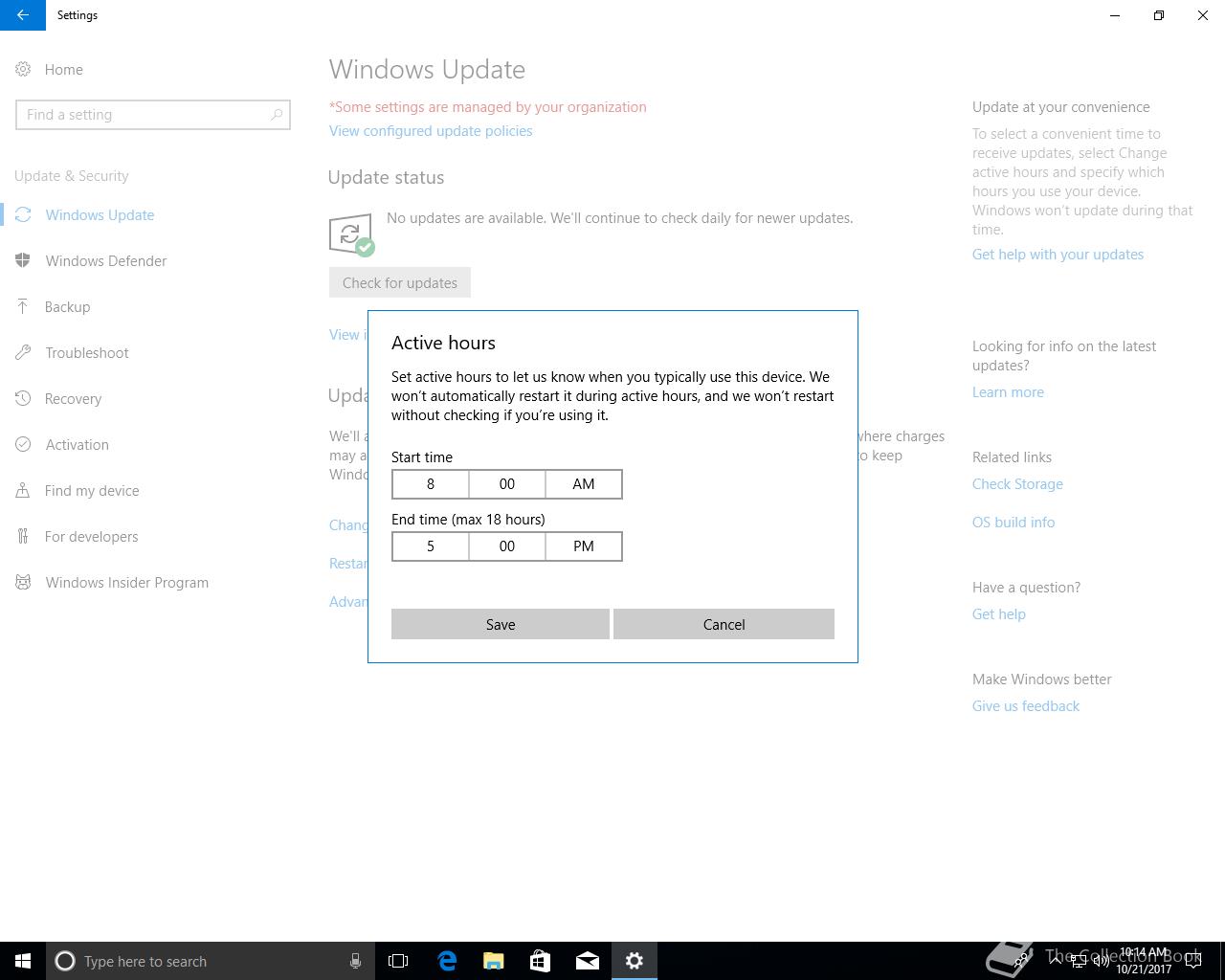Screen dimensions: 1225x980
Task: Change the End time PM selector
Action: (584, 546)
